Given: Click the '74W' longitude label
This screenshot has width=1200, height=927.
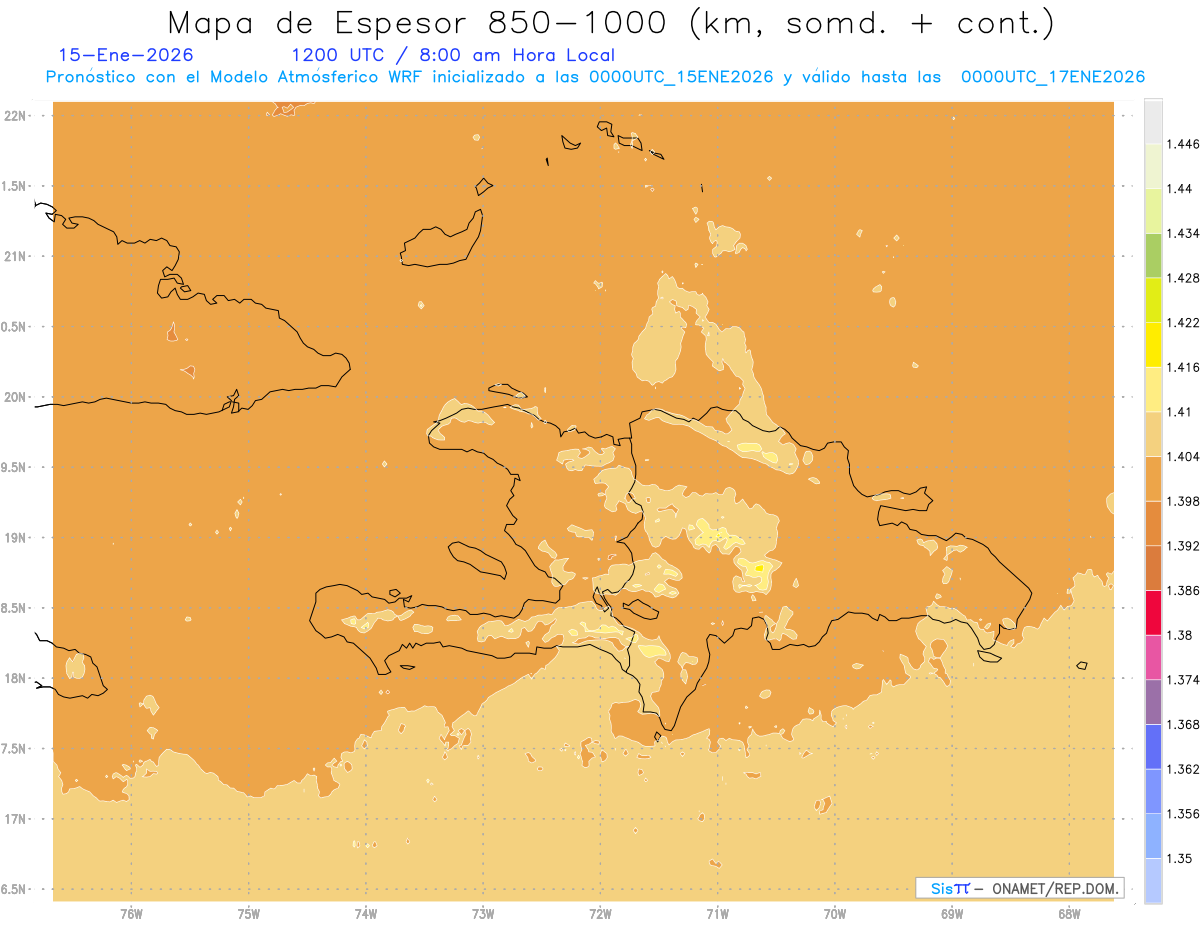Looking at the screenshot, I should click(366, 914).
